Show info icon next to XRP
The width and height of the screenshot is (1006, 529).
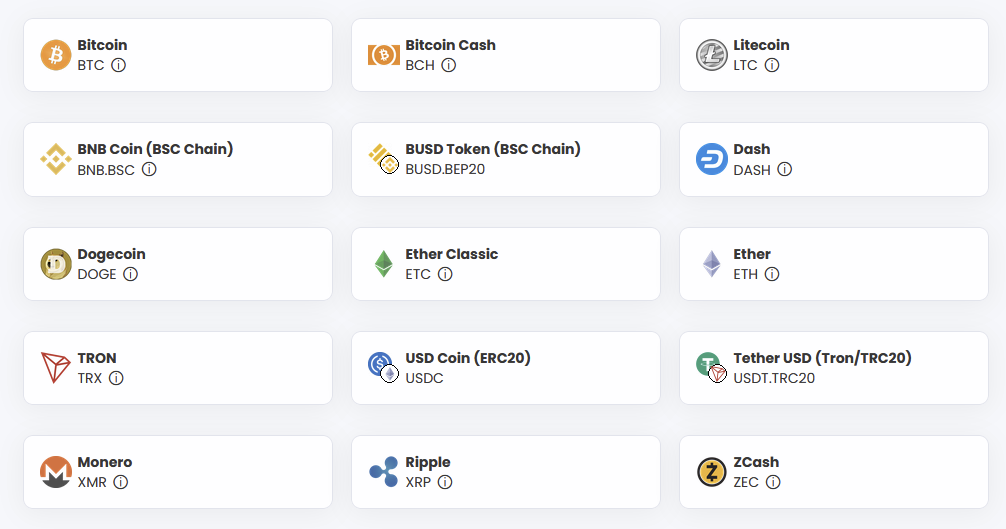(x=445, y=482)
